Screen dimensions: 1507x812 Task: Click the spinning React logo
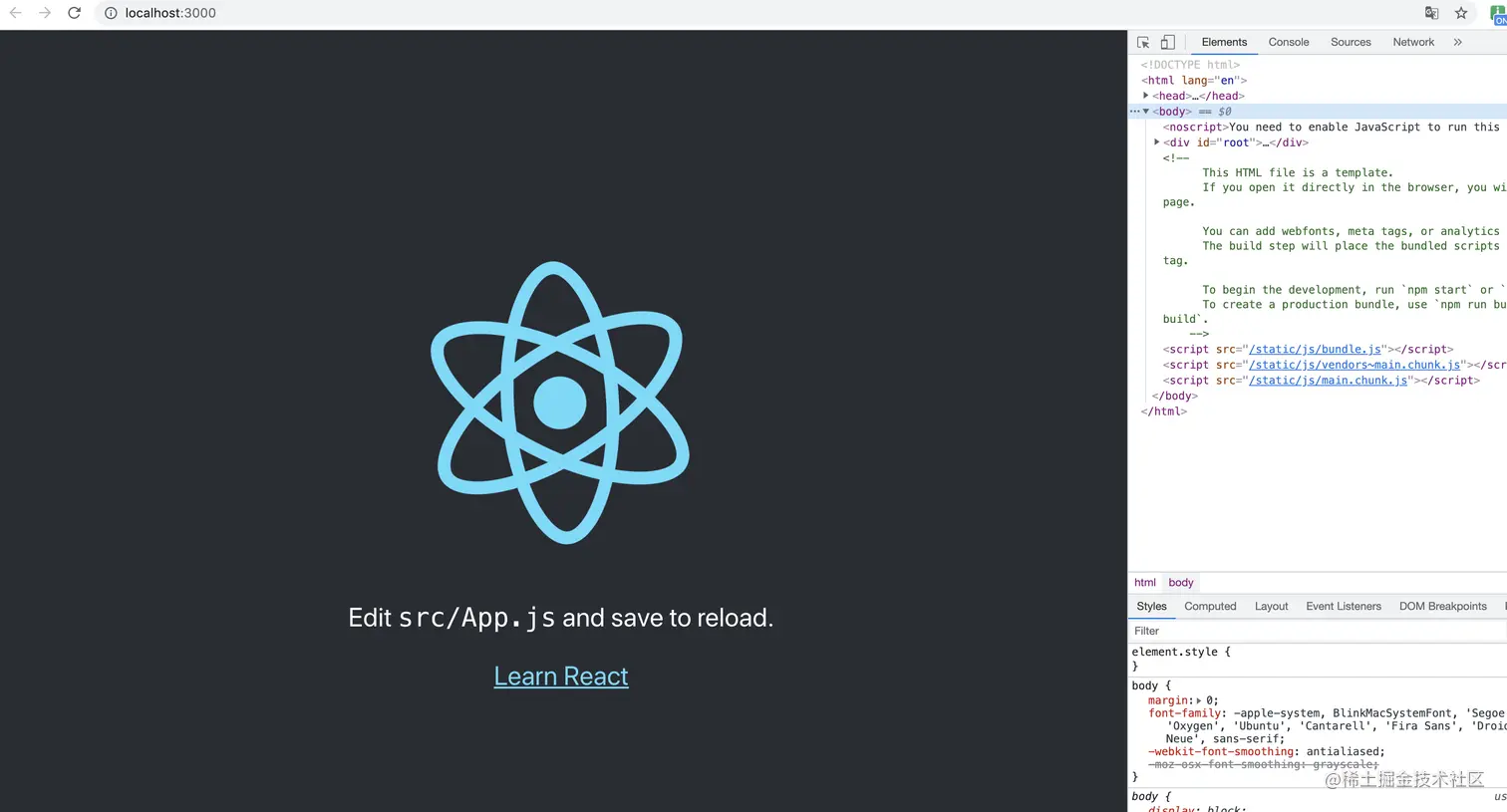point(561,403)
